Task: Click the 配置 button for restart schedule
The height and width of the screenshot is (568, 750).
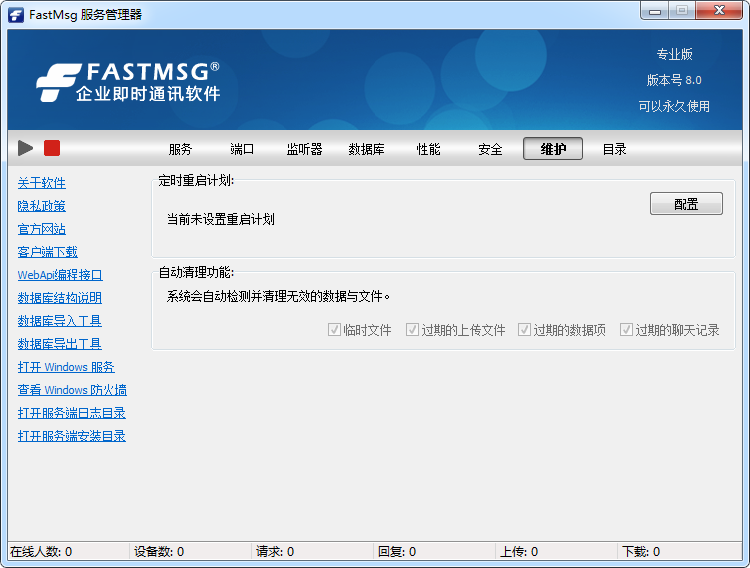Action: [x=686, y=204]
